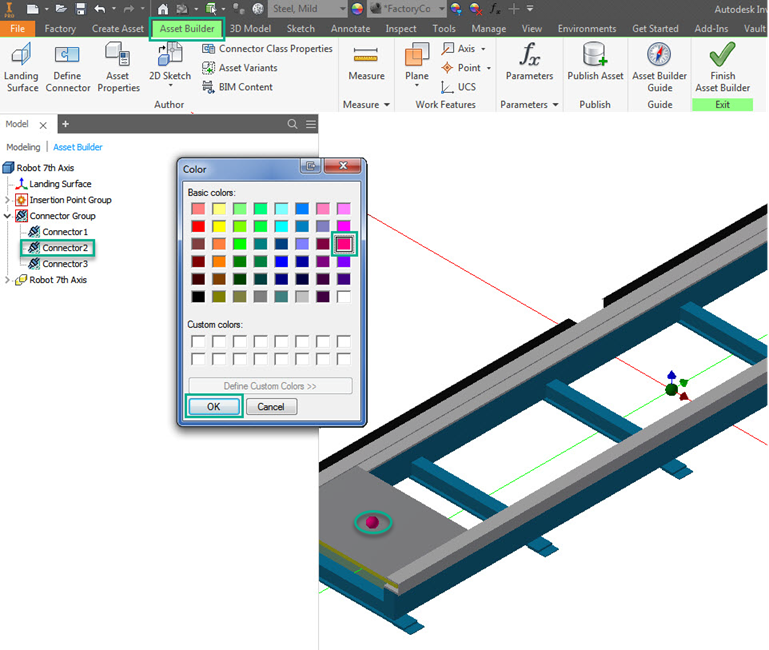Expand the Plane dropdown arrow
Viewport: 769px width, 650px height.
click(417, 86)
